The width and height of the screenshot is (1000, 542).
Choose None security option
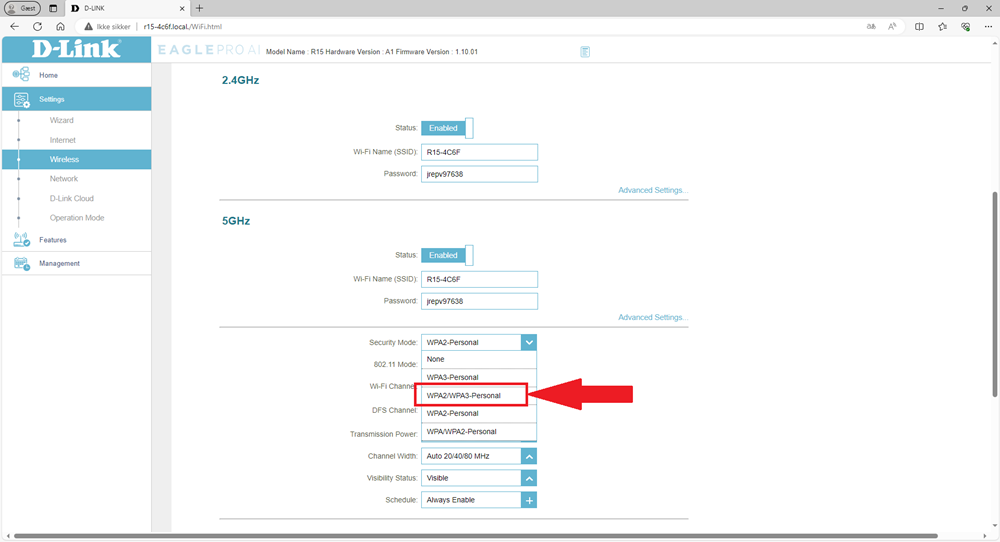478,360
